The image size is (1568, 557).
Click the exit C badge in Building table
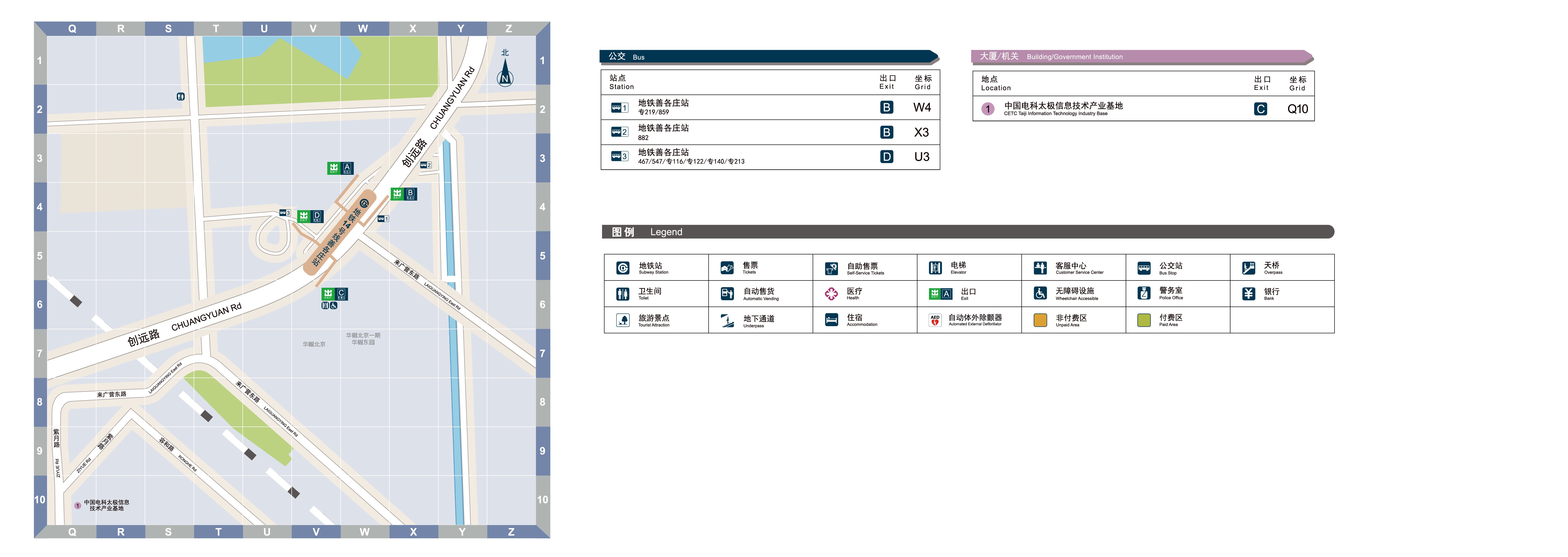point(1261,109)
